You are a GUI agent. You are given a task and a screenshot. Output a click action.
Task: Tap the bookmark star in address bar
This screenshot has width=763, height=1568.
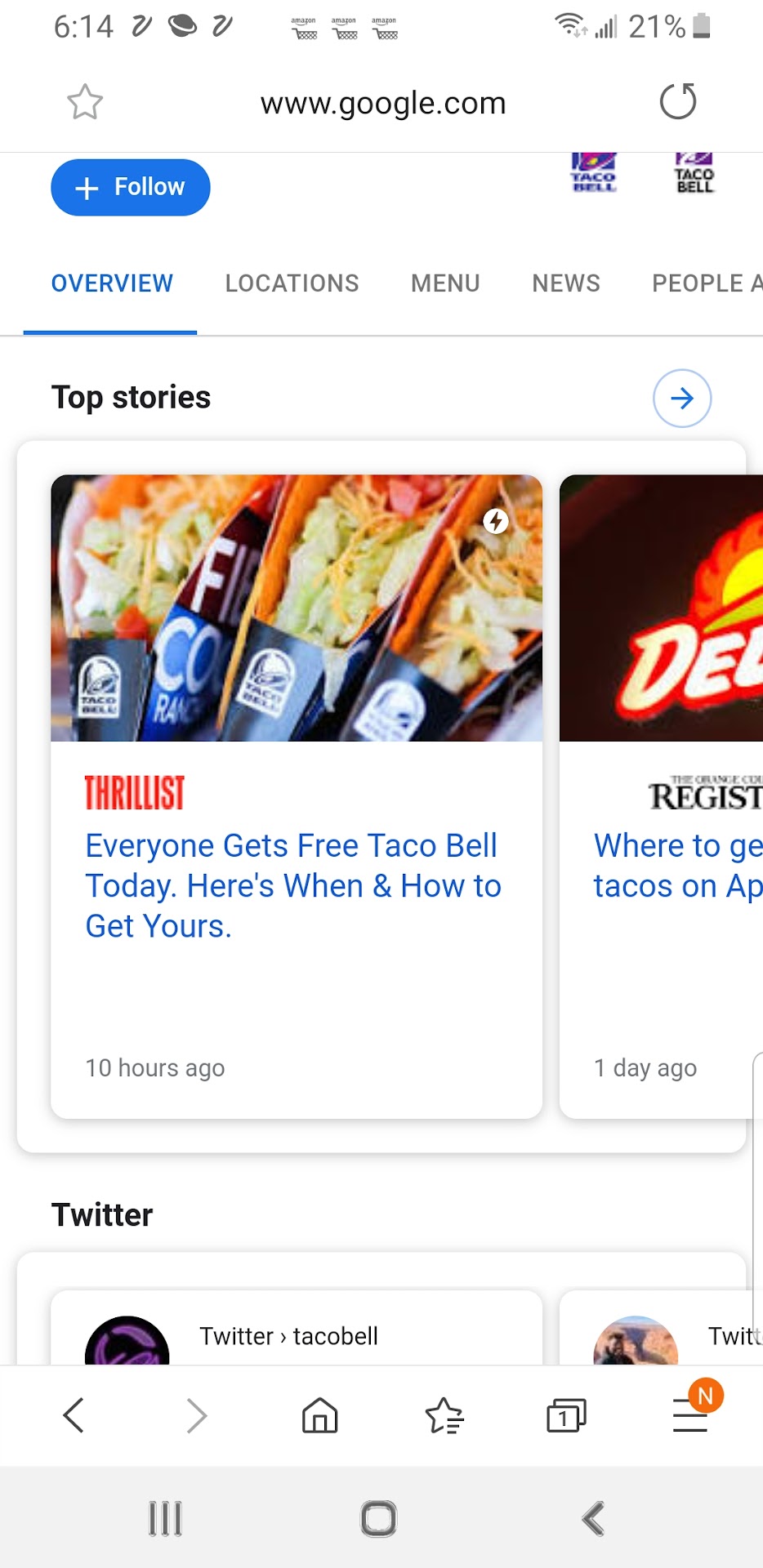point(85,103)
